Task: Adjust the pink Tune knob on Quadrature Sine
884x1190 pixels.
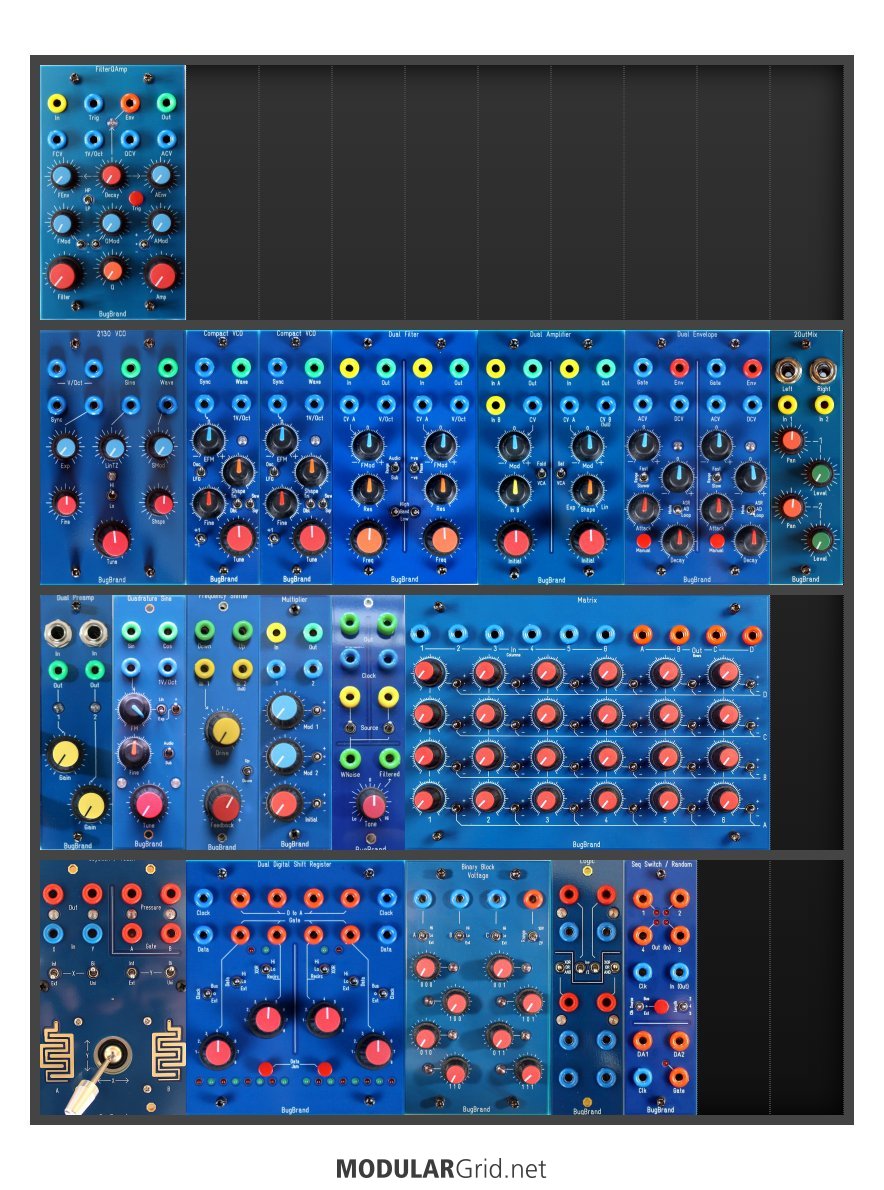Action: pos(149,804)
